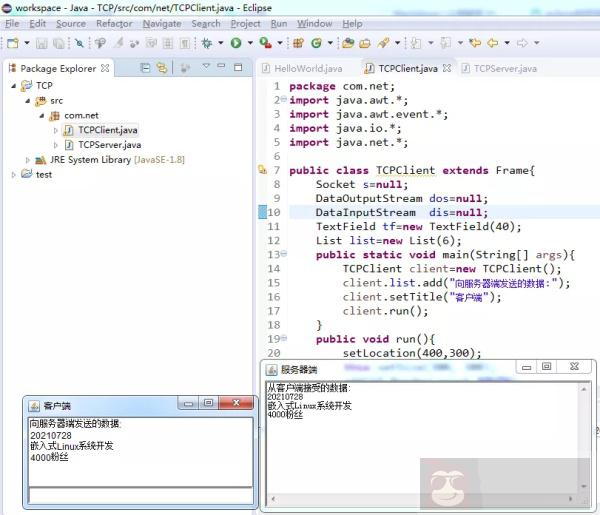The height and width of the screenshot is (515, 600).
Task: Switch to the HelloWorld.java editor tab
Action: click(x=309, y=69)
